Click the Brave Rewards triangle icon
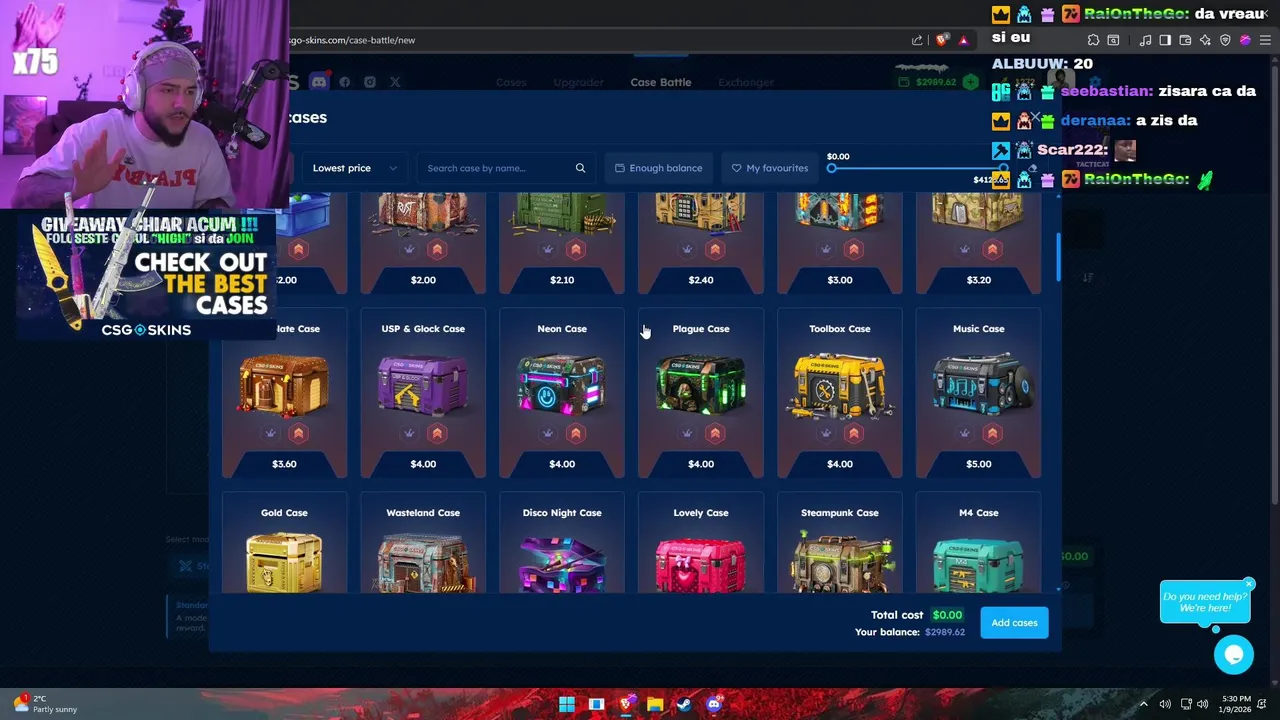The width and height of the screenshot is (1280, 720). [x=963, y=40]
